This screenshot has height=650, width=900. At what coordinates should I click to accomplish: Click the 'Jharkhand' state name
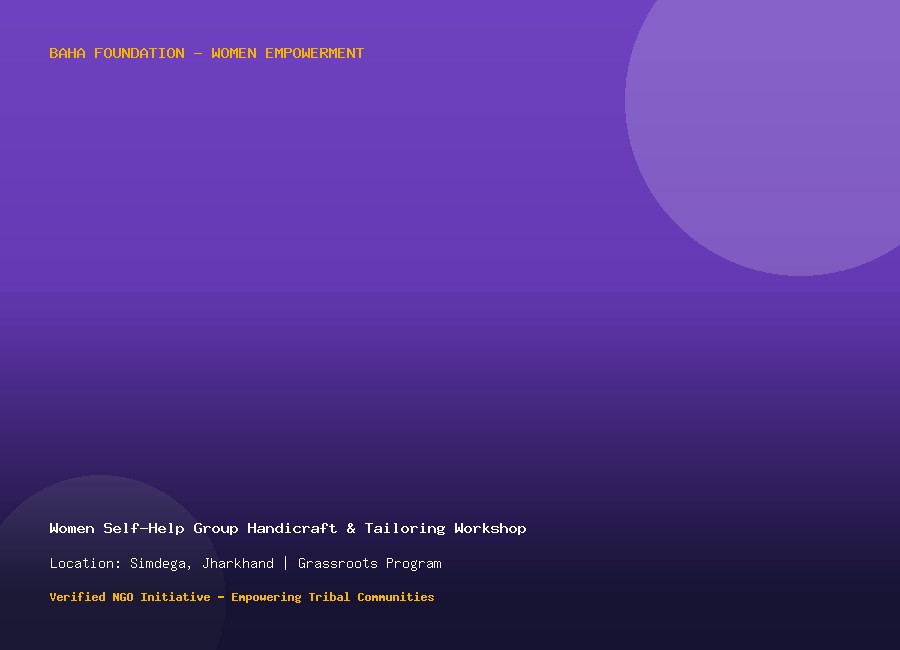[238, 563]
